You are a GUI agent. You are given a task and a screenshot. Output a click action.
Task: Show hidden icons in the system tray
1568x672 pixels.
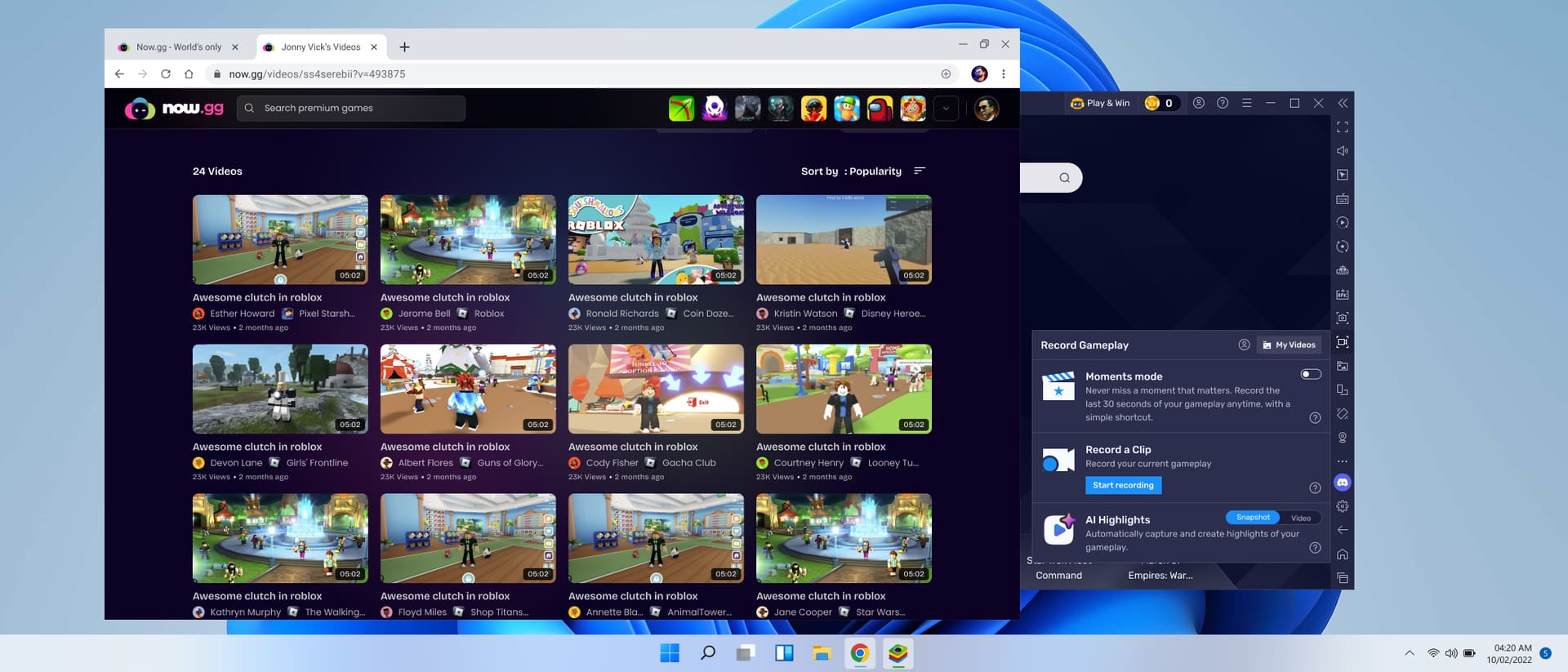1410,653
